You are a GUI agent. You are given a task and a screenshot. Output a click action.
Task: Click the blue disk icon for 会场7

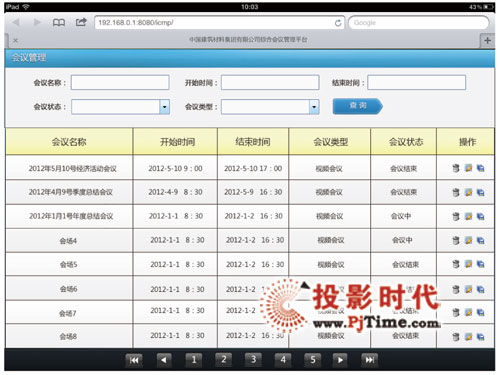[480, 313]
